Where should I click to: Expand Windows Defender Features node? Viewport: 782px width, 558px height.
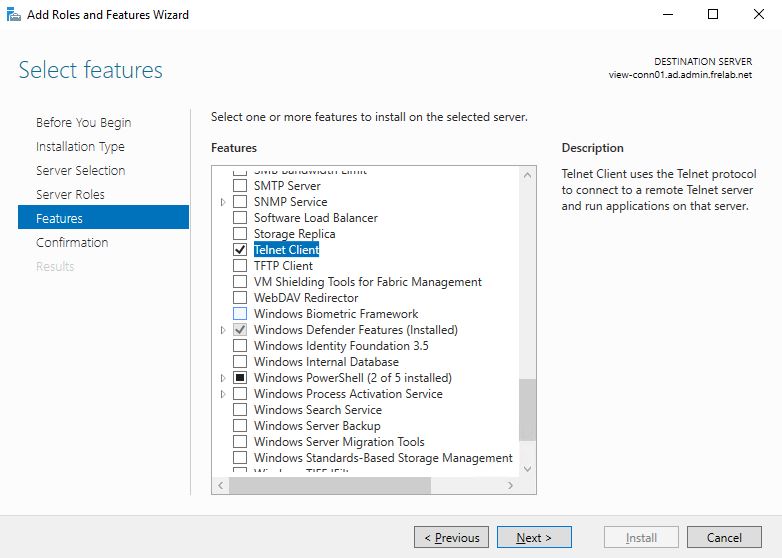click(x=223, y=330)
